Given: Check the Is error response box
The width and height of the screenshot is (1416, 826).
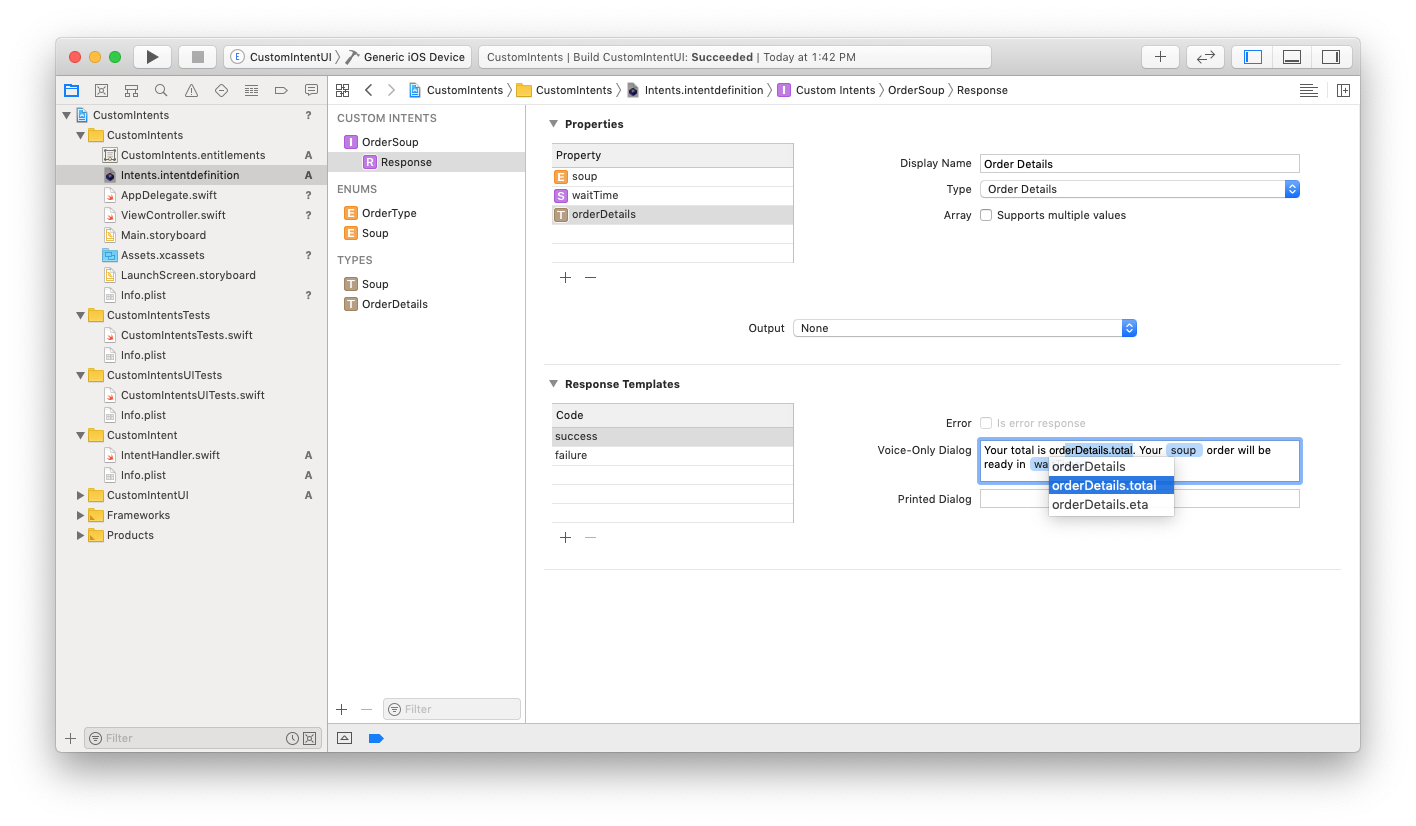Looking at the screenshot, I should tap(985, 422).
